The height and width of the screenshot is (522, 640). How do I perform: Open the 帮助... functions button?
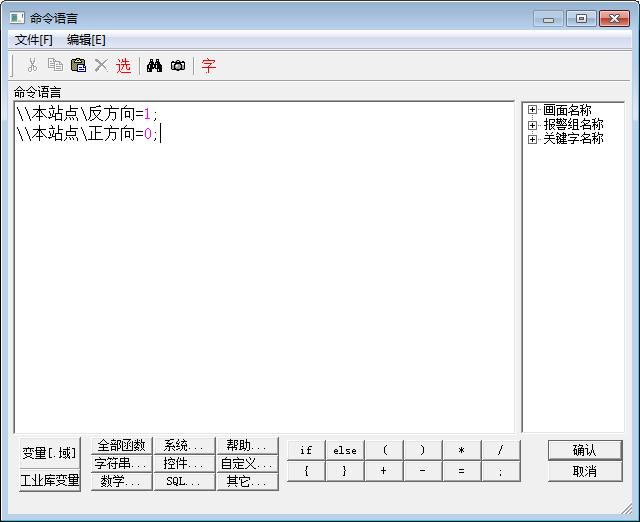pos(247,445)
